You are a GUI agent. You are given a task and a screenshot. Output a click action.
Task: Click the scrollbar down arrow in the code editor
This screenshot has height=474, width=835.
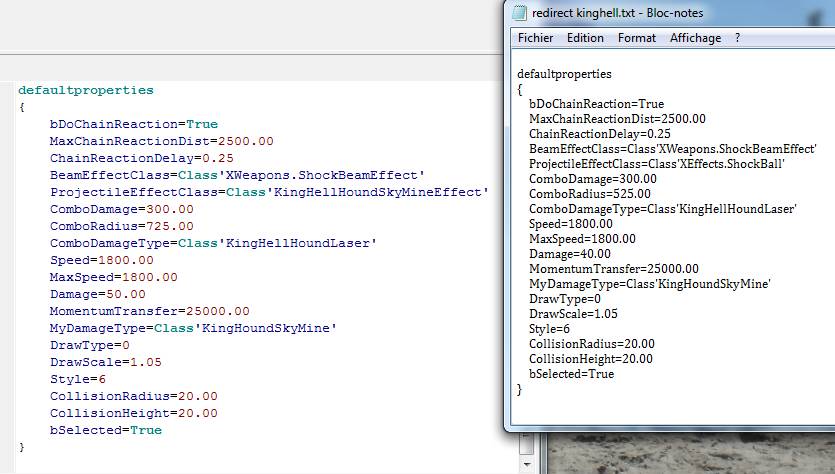[x=526, y=466]
